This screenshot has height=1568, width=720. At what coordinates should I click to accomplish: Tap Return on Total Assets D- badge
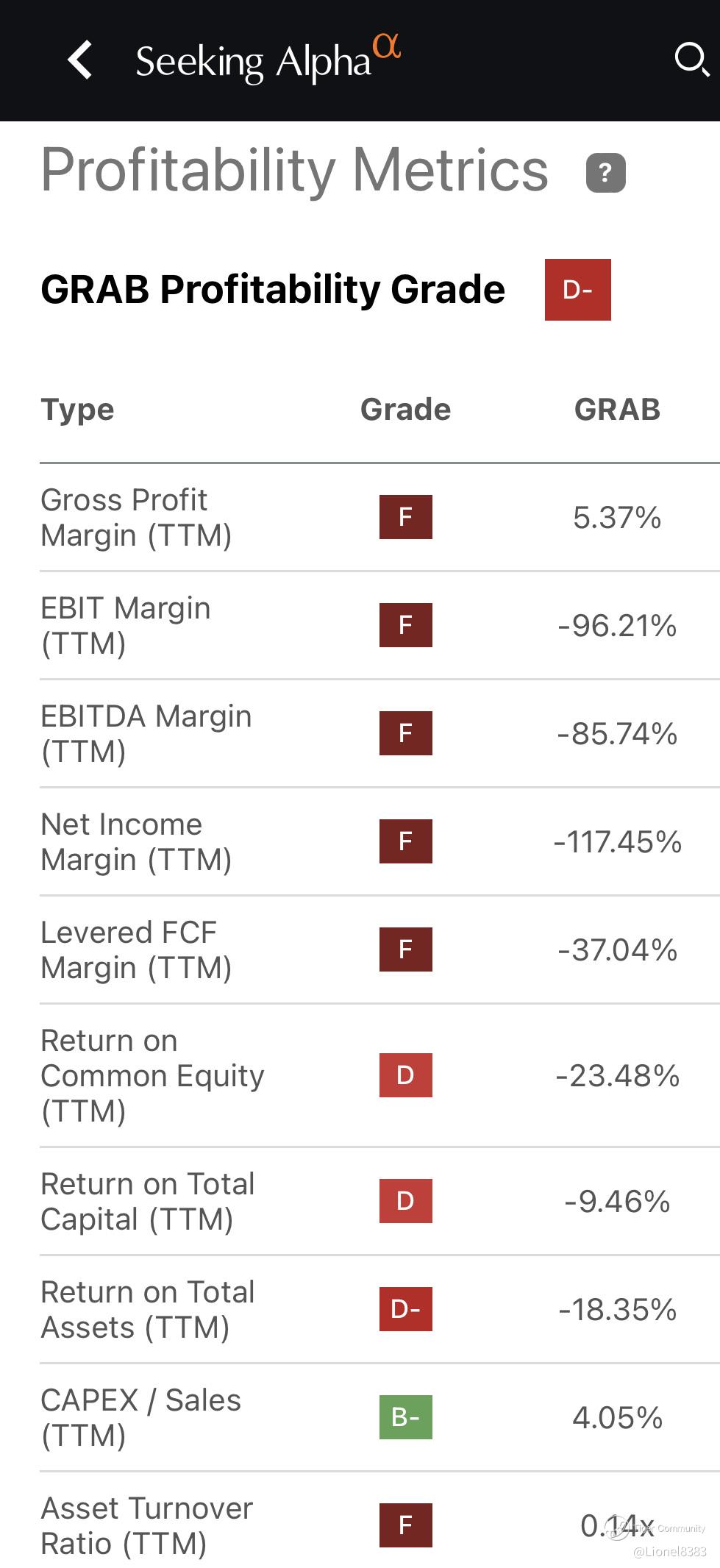[x=405, y=1309]
